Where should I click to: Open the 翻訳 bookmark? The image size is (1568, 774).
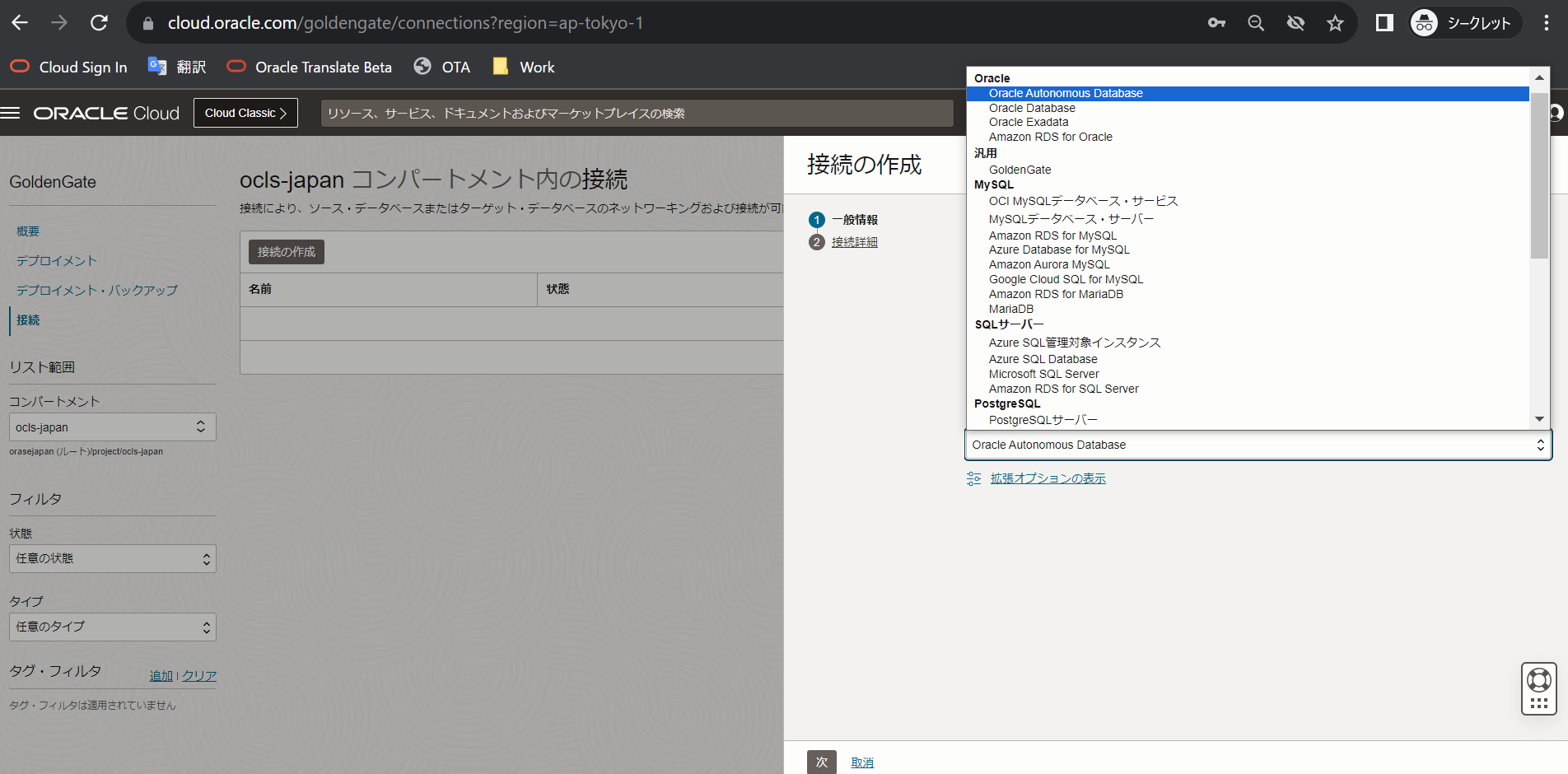pyautogui.click(x=177, y=68)
